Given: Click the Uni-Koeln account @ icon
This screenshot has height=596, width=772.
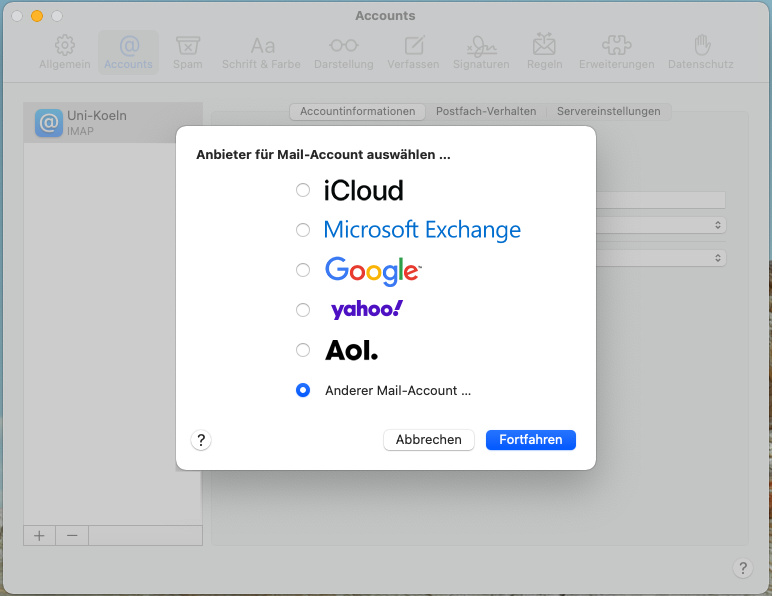Looking at the screenshot, I should pos(49,123).
